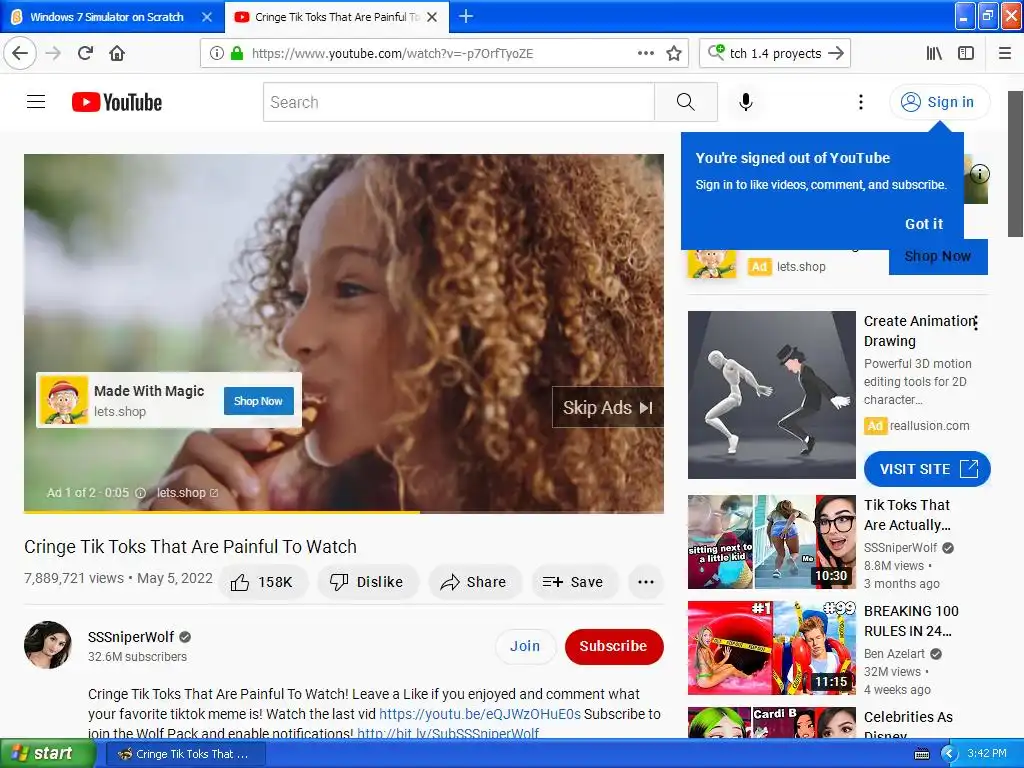Click the yellow ad progress bar
The height and width of the screenshot is (768, 1024).
click(x=222, y=512)
